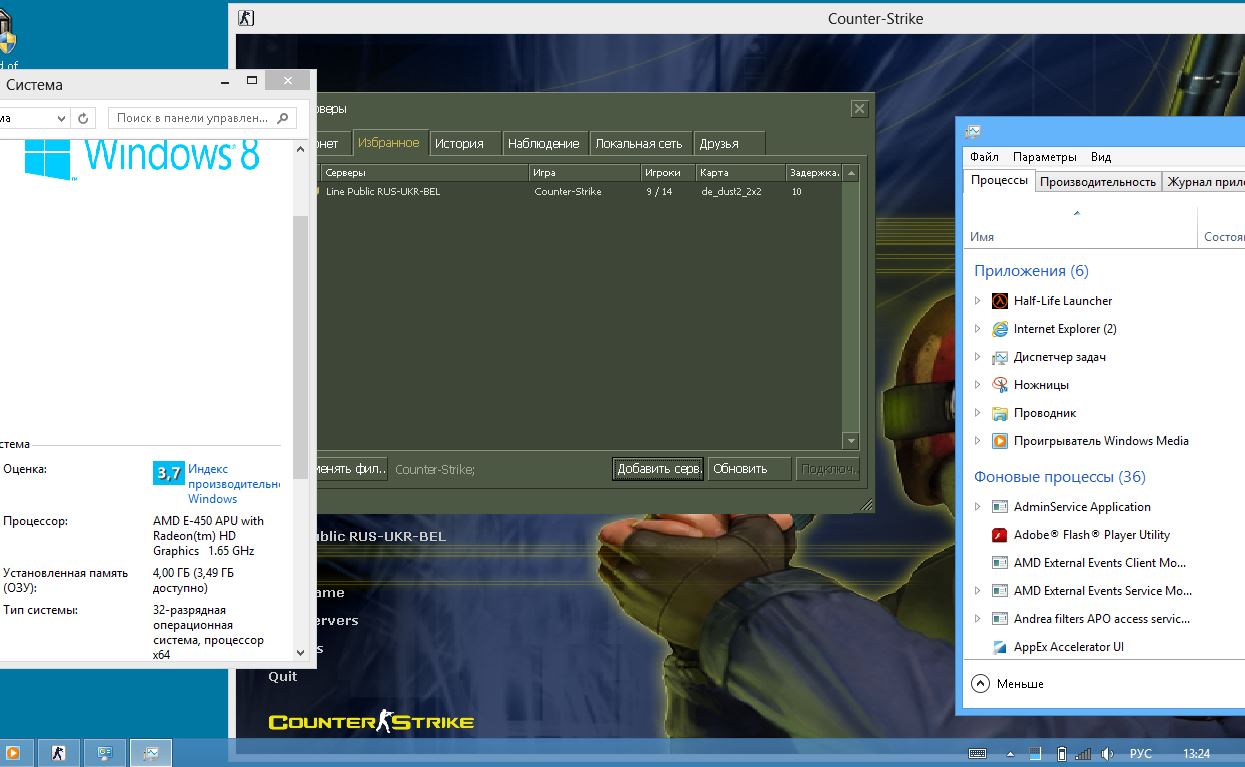
Task: Expand the Half-Life Launcher entry
Action: coord(978,301)
